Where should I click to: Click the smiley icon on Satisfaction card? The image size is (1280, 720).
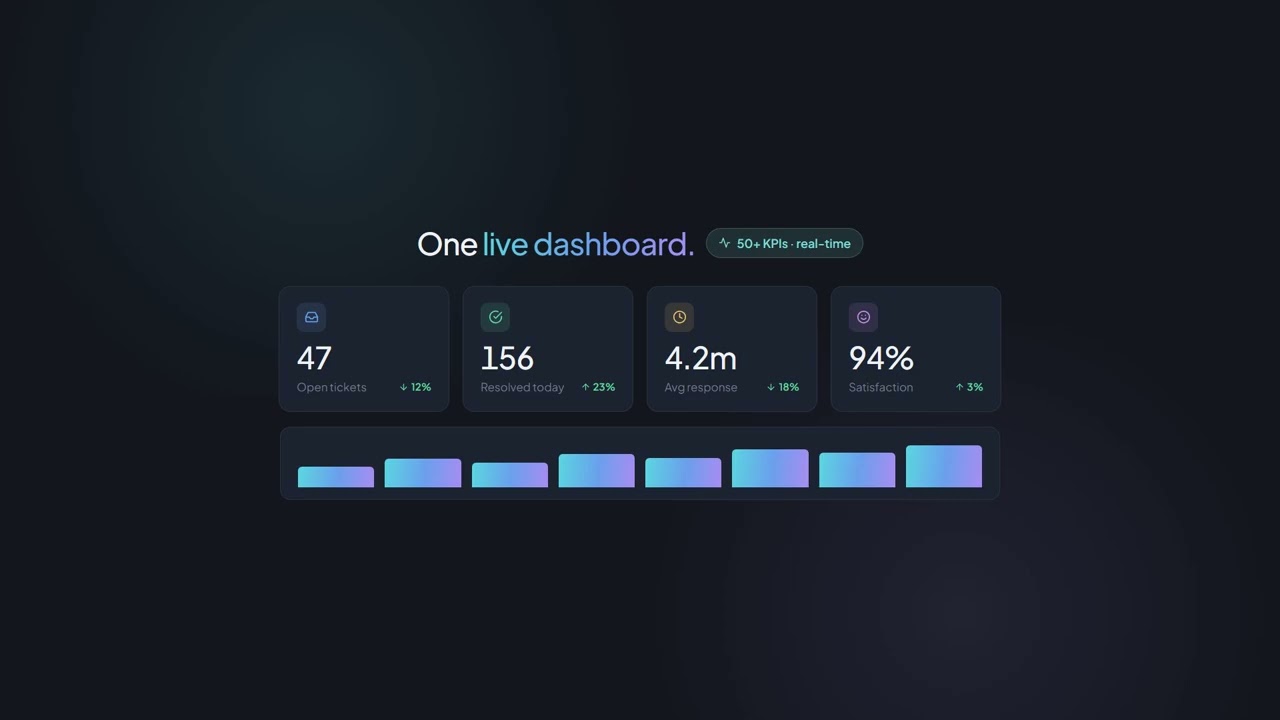click(x=863, y=317)
